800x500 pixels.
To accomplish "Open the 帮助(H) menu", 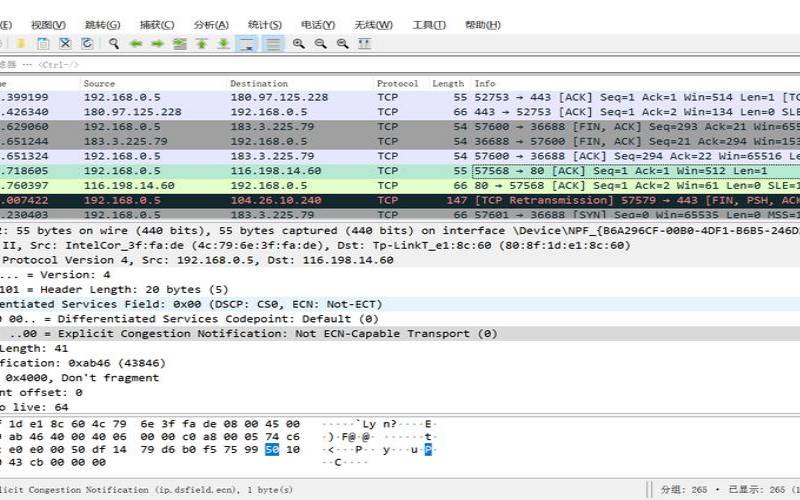I will (483, 24).
